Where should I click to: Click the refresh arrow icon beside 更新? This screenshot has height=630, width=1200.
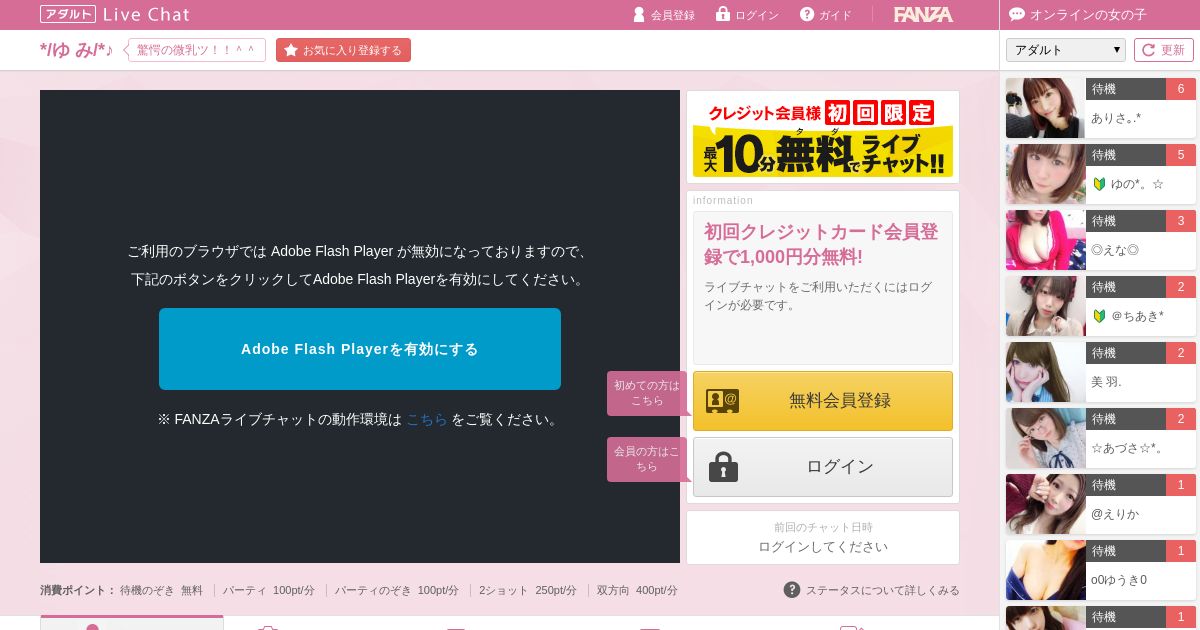pos(1149,50)
